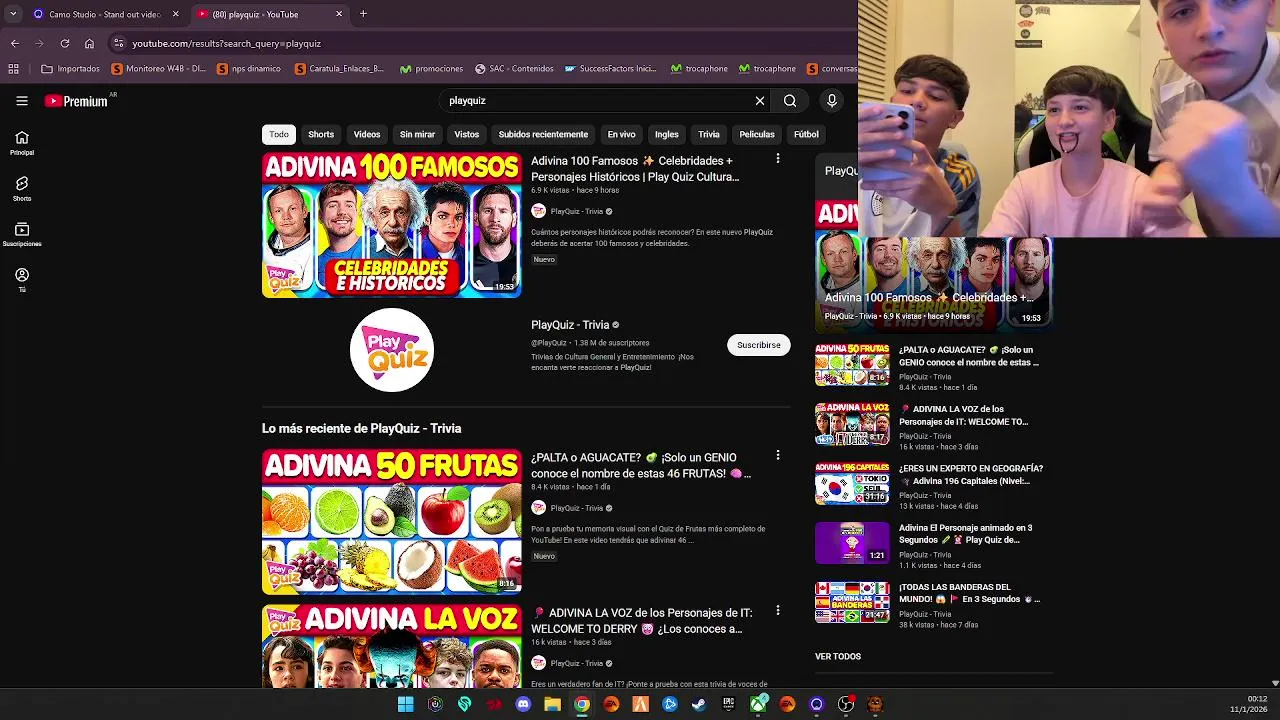This screenshot has width=1280, height=720.
Task: Open a new browser tab with plus
Action: coord(363,14)
